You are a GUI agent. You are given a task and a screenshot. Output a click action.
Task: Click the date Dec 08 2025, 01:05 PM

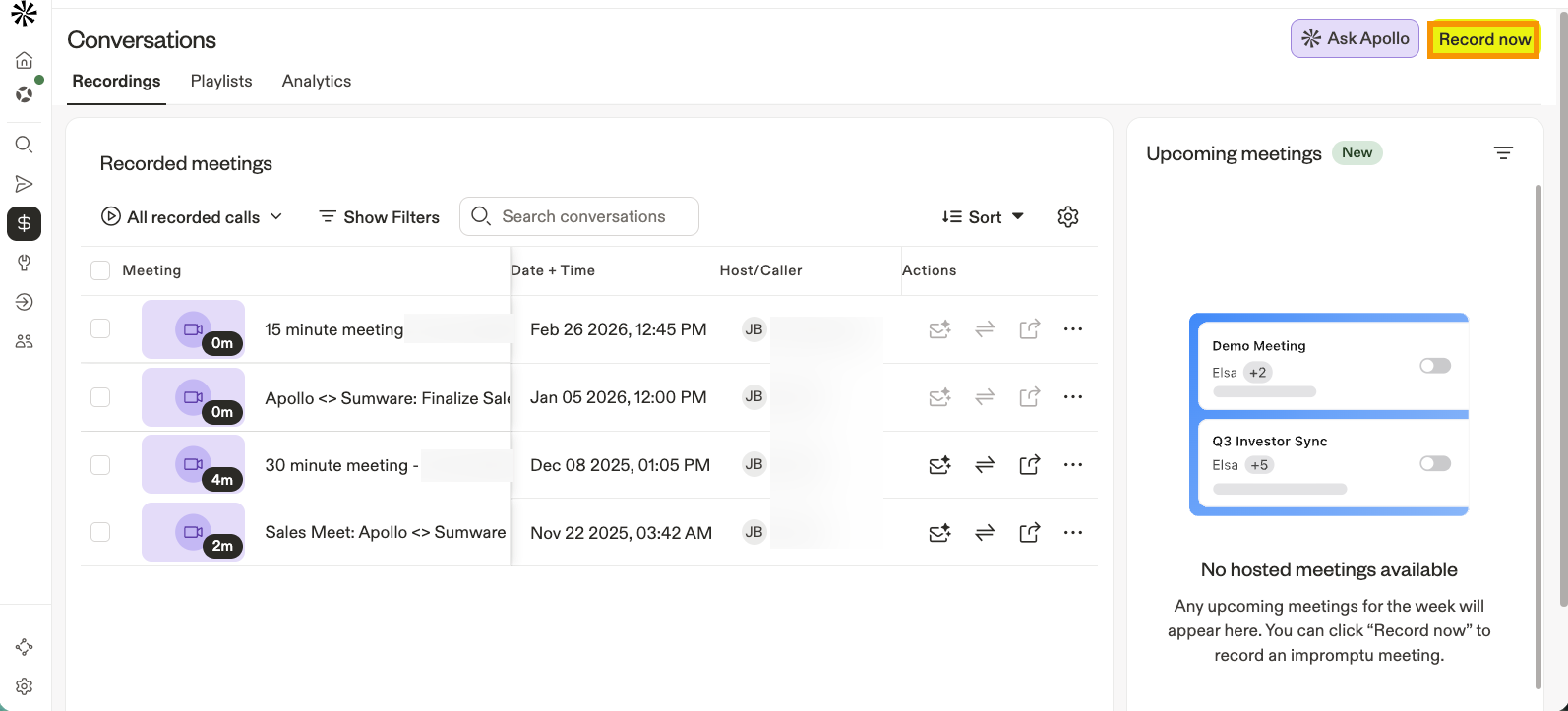[620, 465]
